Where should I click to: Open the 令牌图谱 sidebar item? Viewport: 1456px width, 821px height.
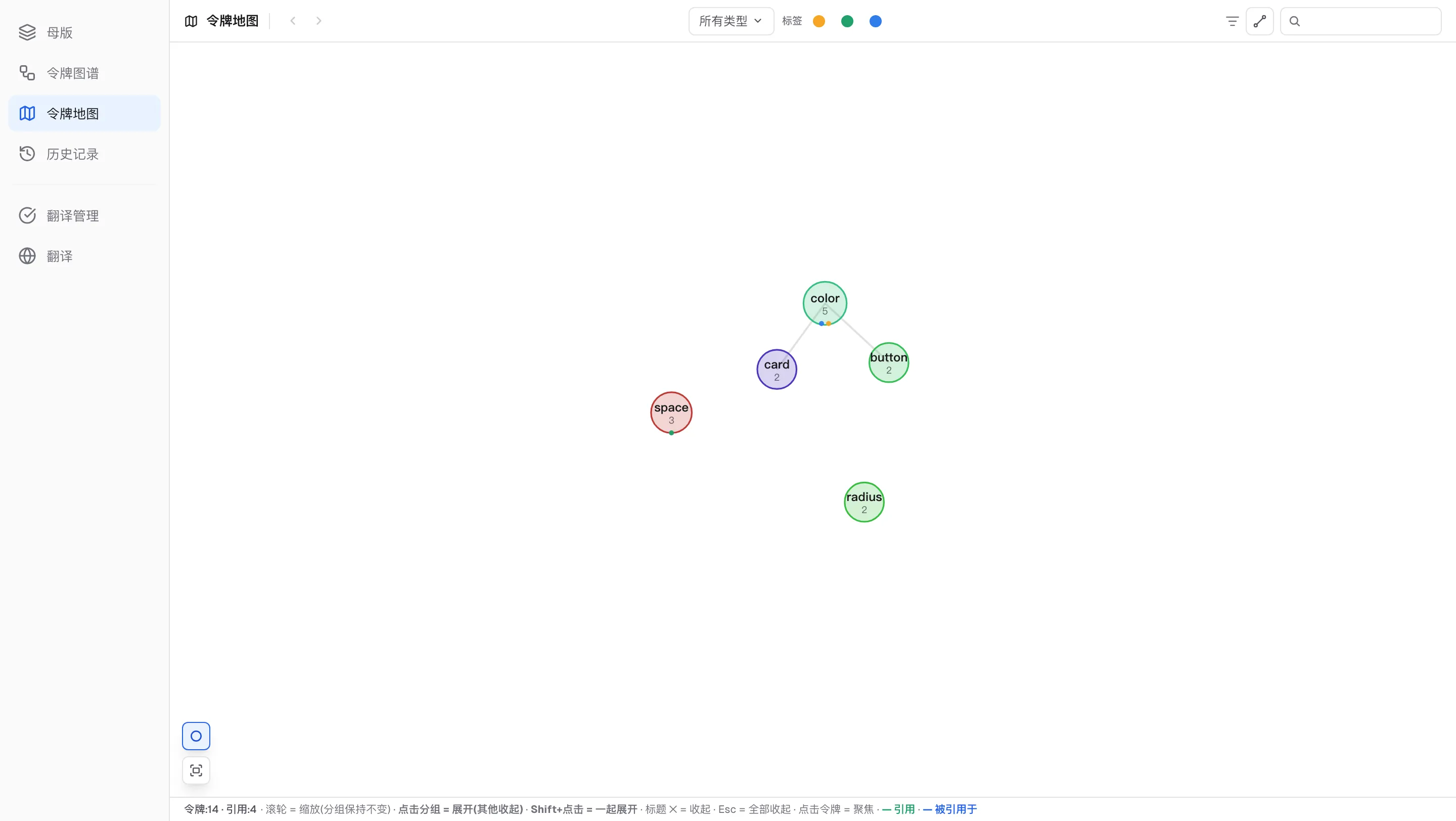click(84, 73)
